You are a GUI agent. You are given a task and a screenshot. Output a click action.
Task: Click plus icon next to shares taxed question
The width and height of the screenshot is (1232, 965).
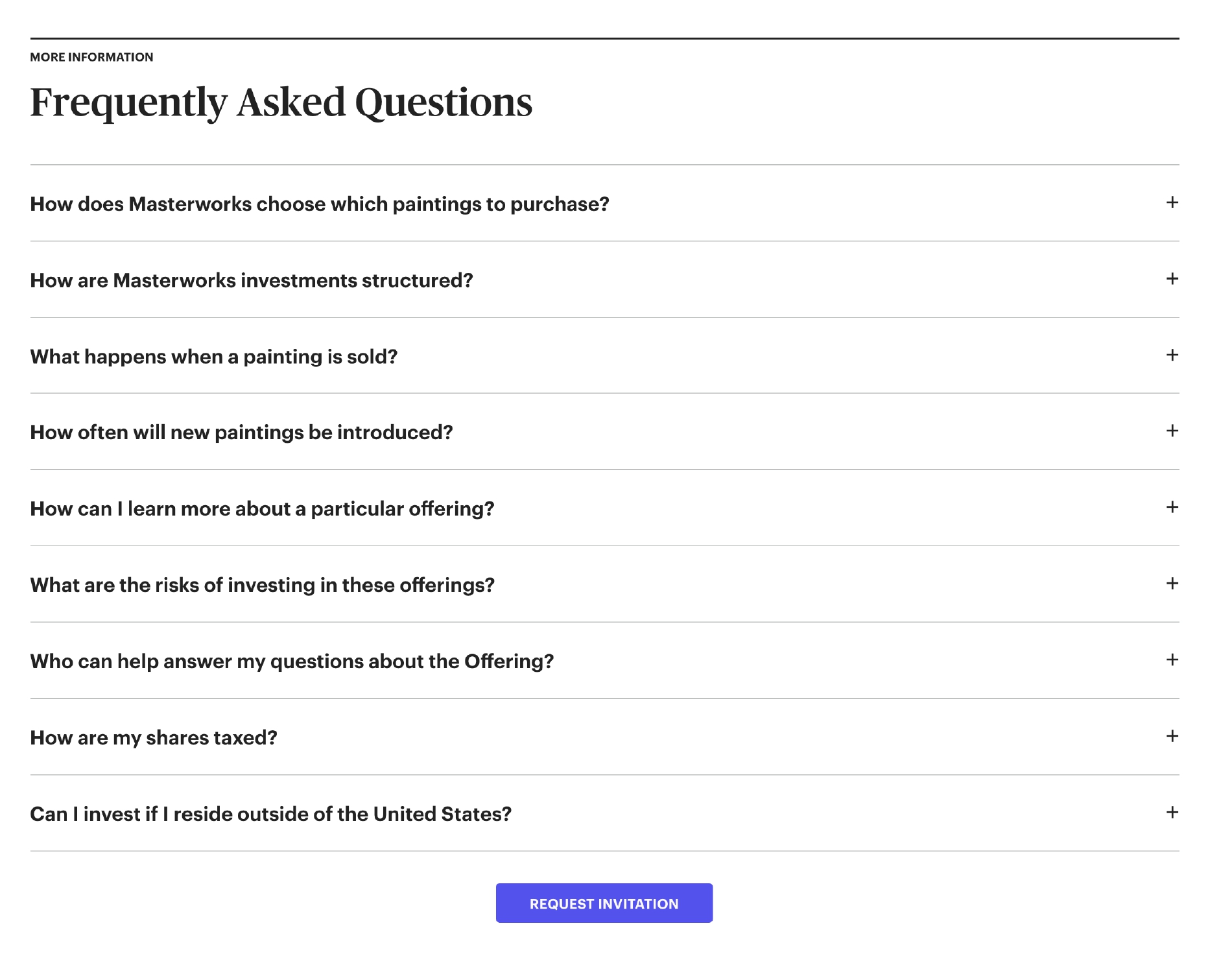click(1172, 736)
